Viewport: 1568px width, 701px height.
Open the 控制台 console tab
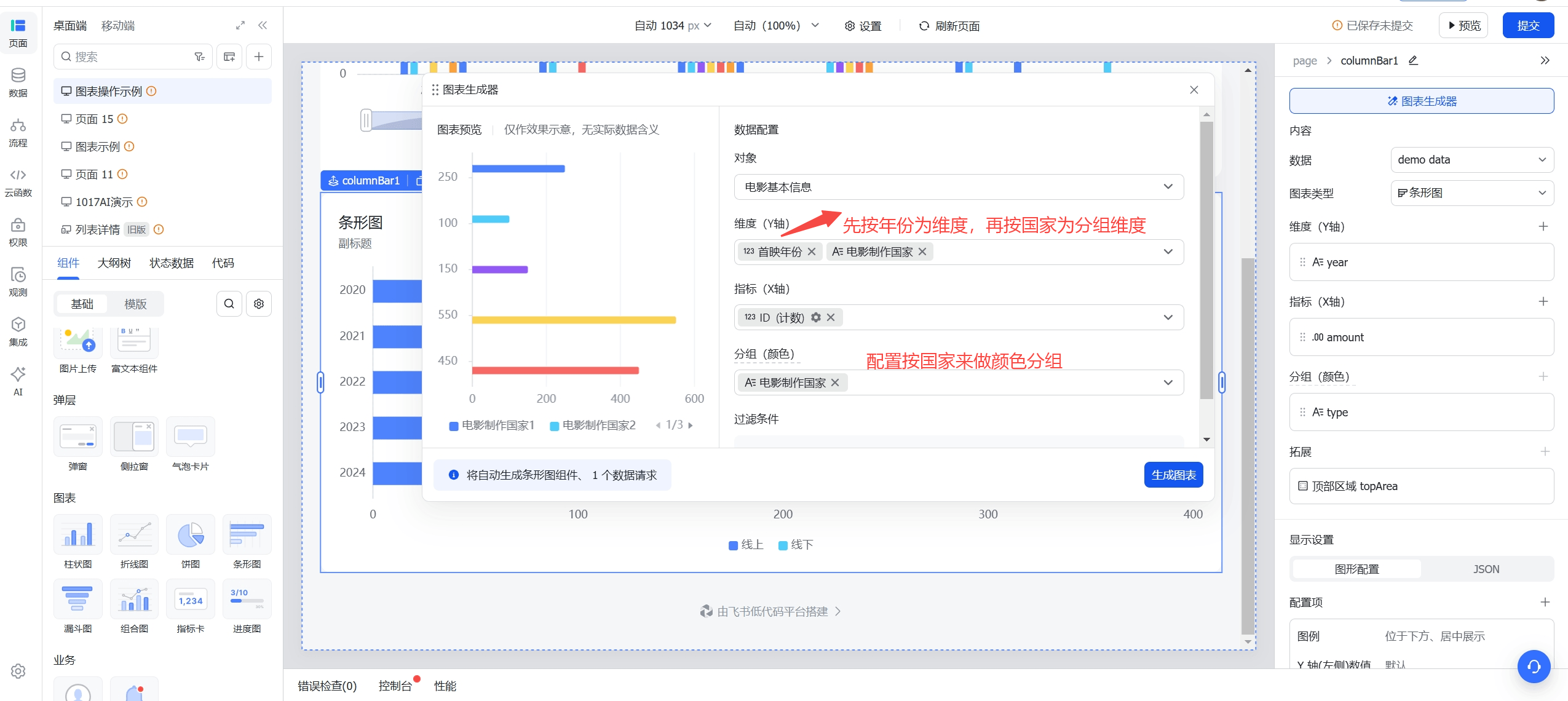(395, 686)
